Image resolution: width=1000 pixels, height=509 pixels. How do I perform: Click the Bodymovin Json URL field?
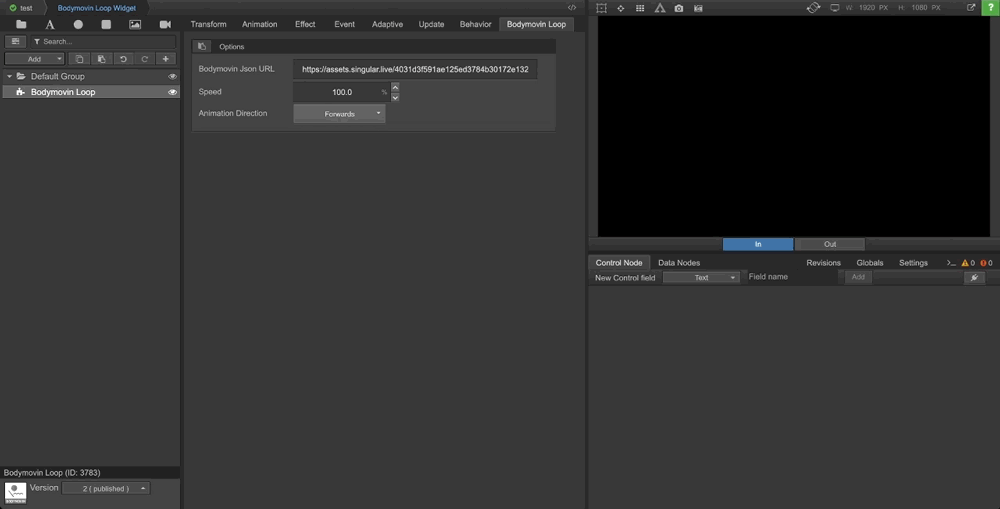pyautogui.click(x=415, y=70)
